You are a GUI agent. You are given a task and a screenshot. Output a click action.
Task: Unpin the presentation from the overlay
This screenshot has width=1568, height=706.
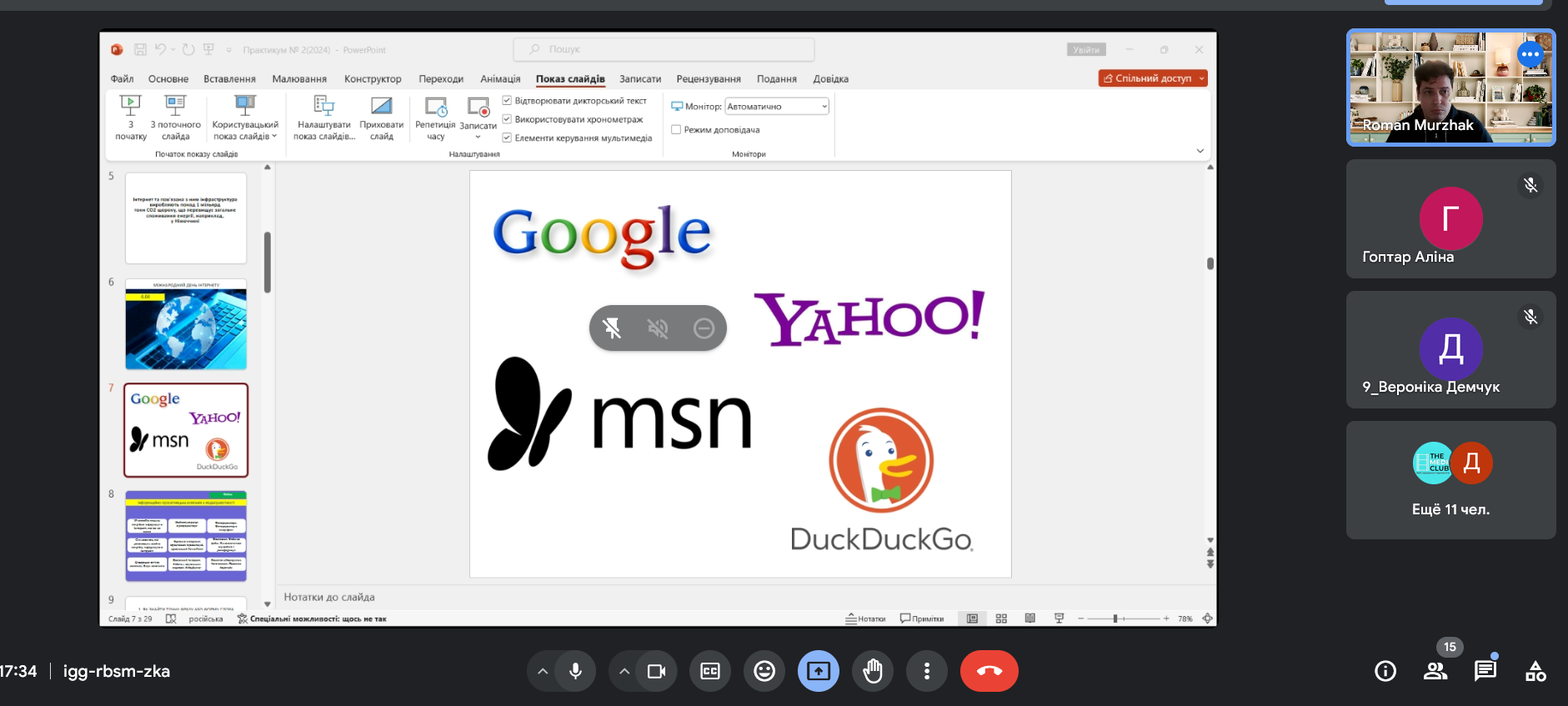coord(612,328)
